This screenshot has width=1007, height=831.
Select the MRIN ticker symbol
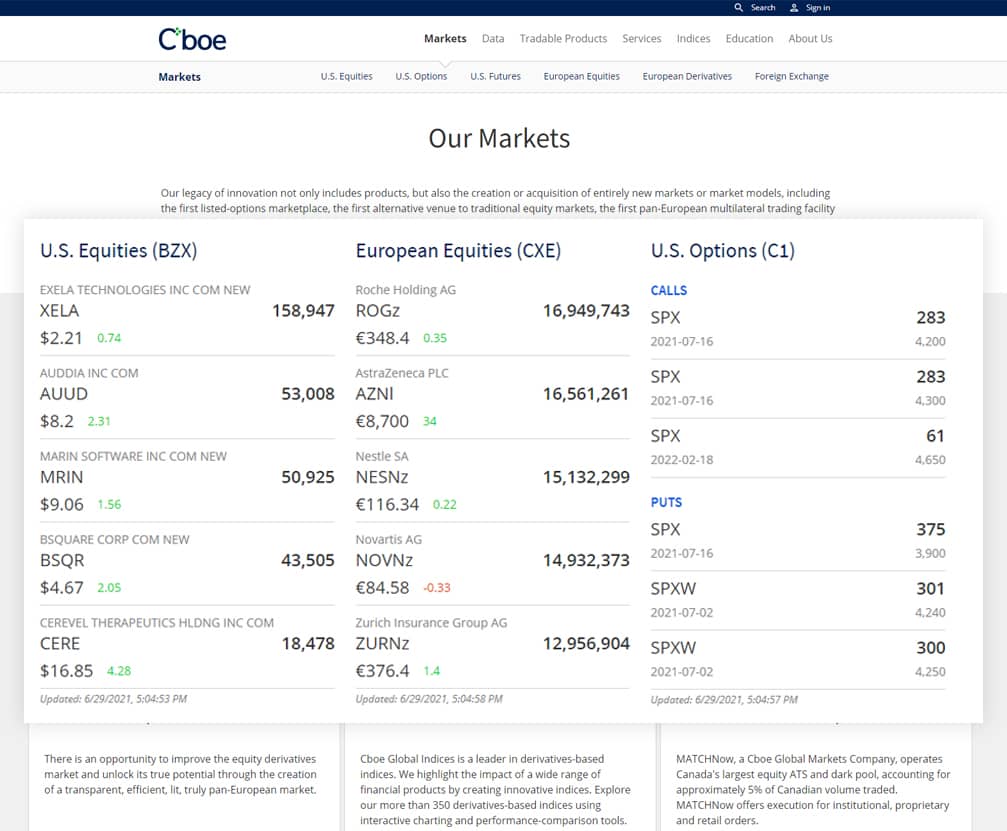[x=61, y=477]
